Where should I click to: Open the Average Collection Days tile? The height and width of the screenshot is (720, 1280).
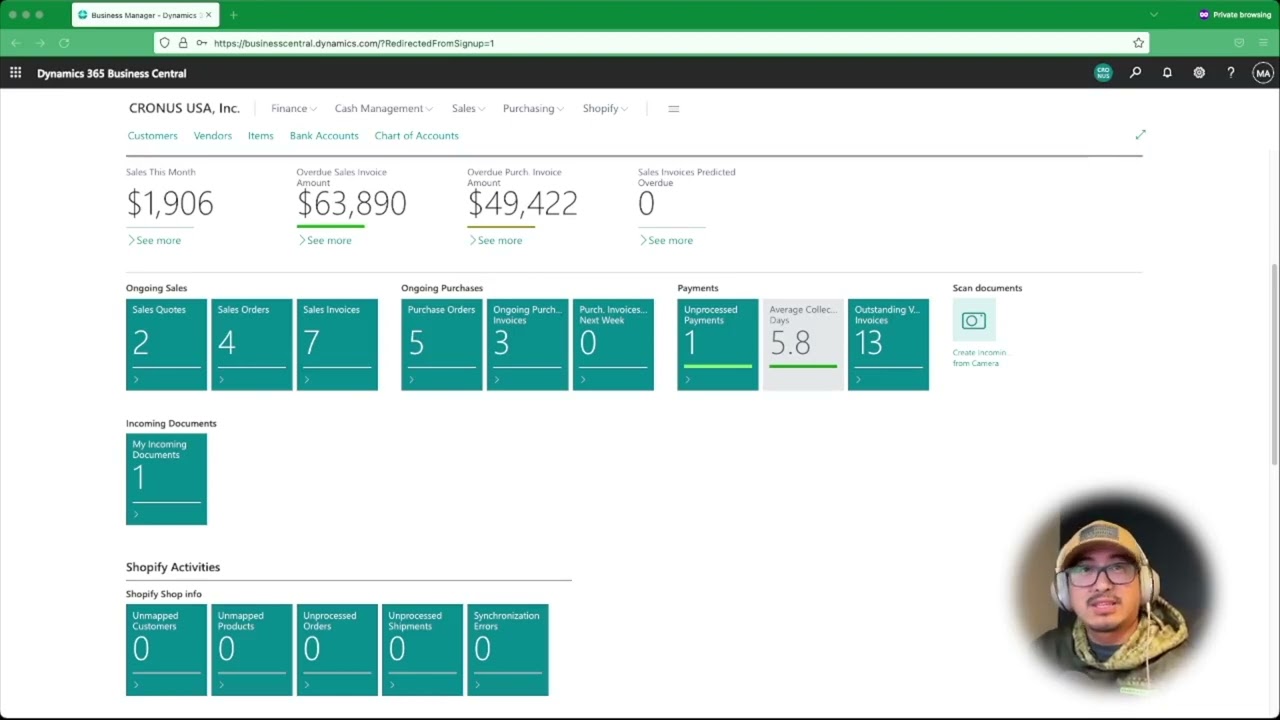pos(803,344)
